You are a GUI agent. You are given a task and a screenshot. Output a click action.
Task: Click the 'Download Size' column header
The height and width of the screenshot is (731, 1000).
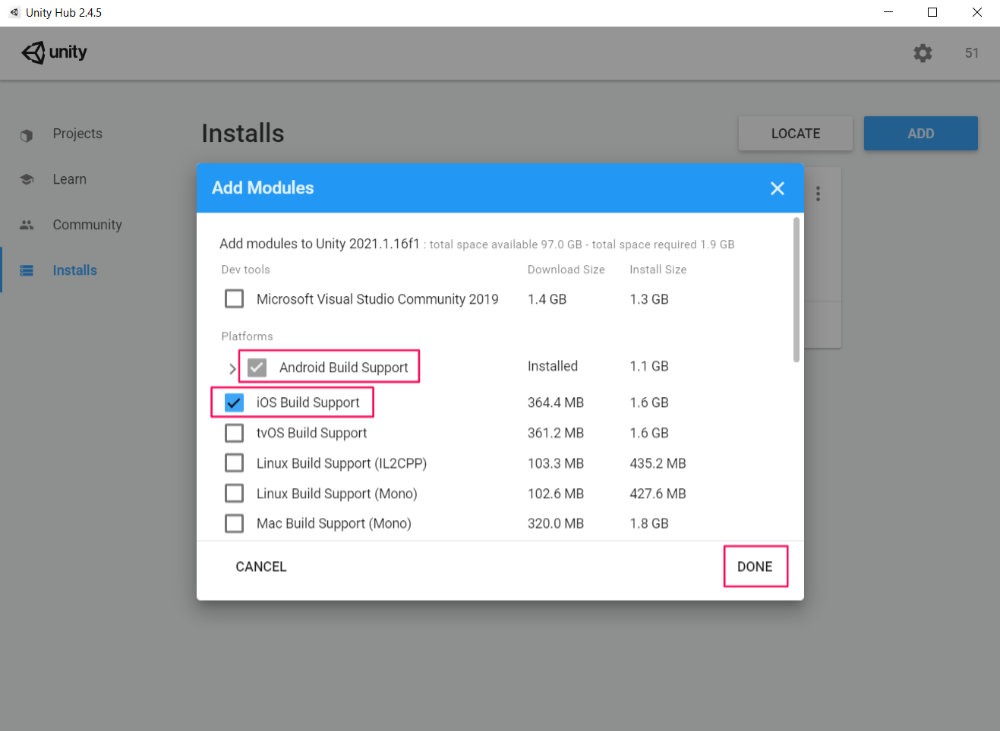pos(566,270)
